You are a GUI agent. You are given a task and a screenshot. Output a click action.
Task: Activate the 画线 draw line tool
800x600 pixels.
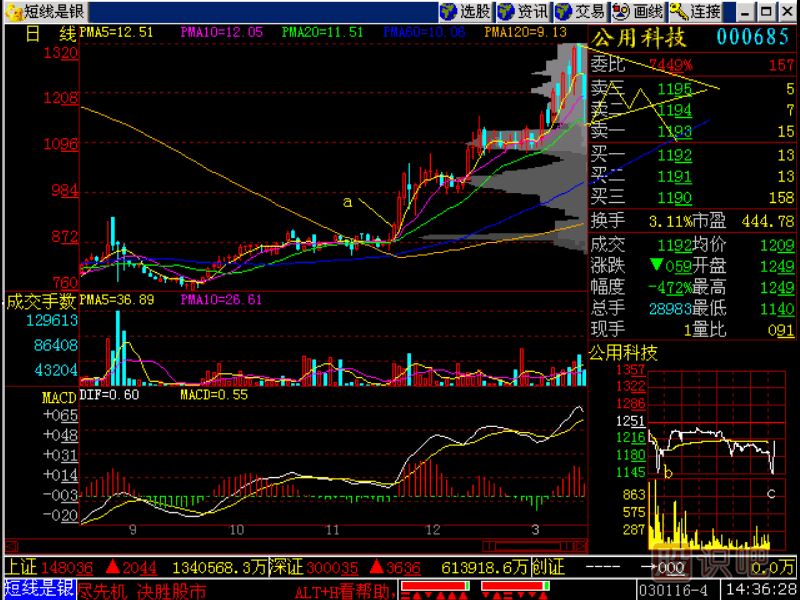click(638, 12)
